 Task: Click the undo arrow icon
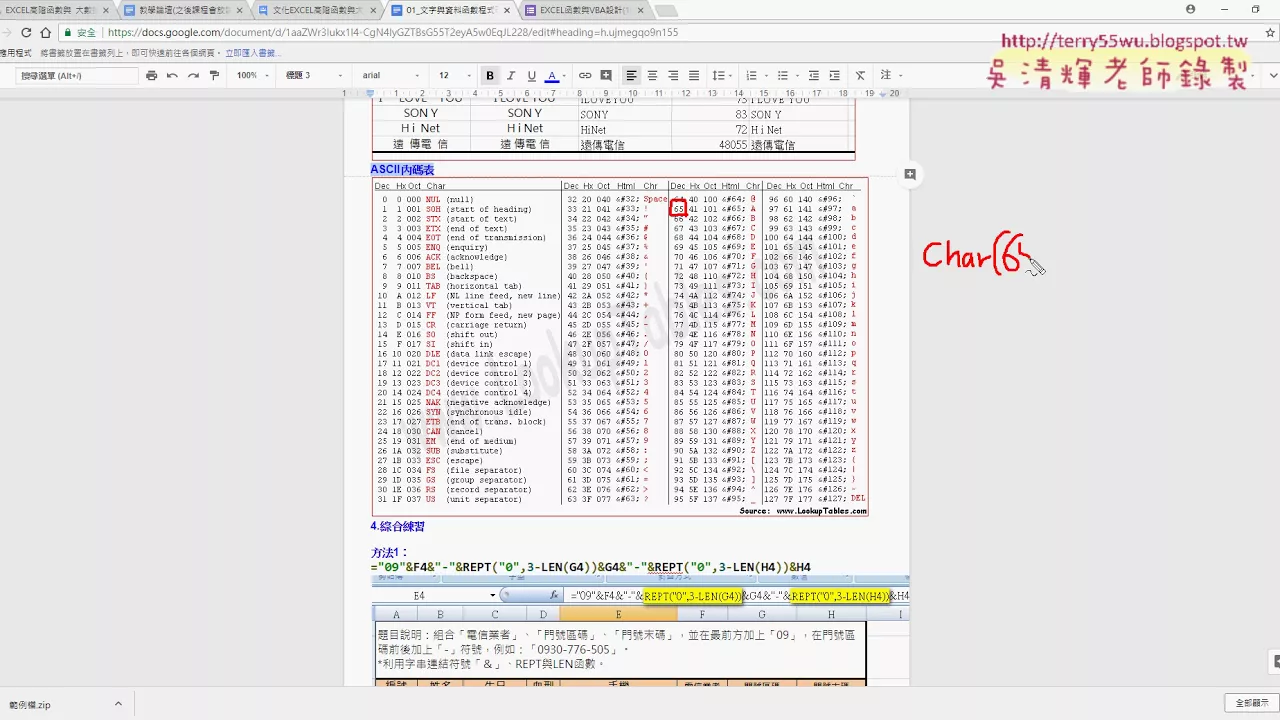tap(172, 76)
